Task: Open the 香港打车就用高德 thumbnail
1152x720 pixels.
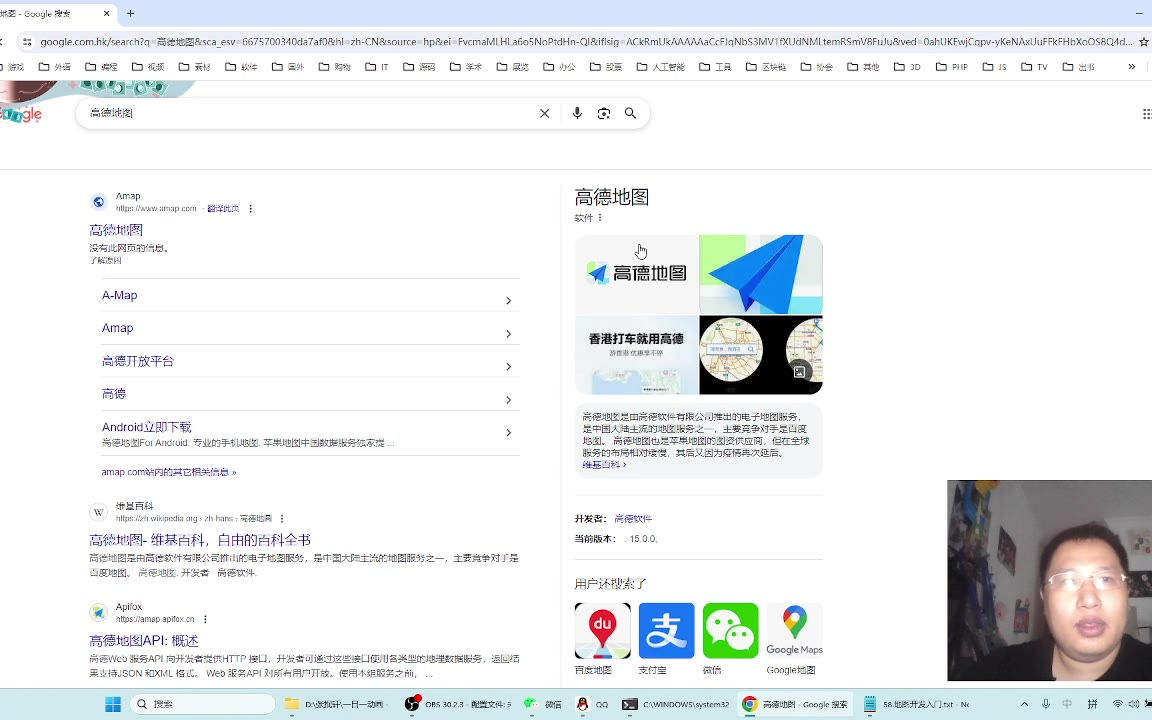Action: 636,355
